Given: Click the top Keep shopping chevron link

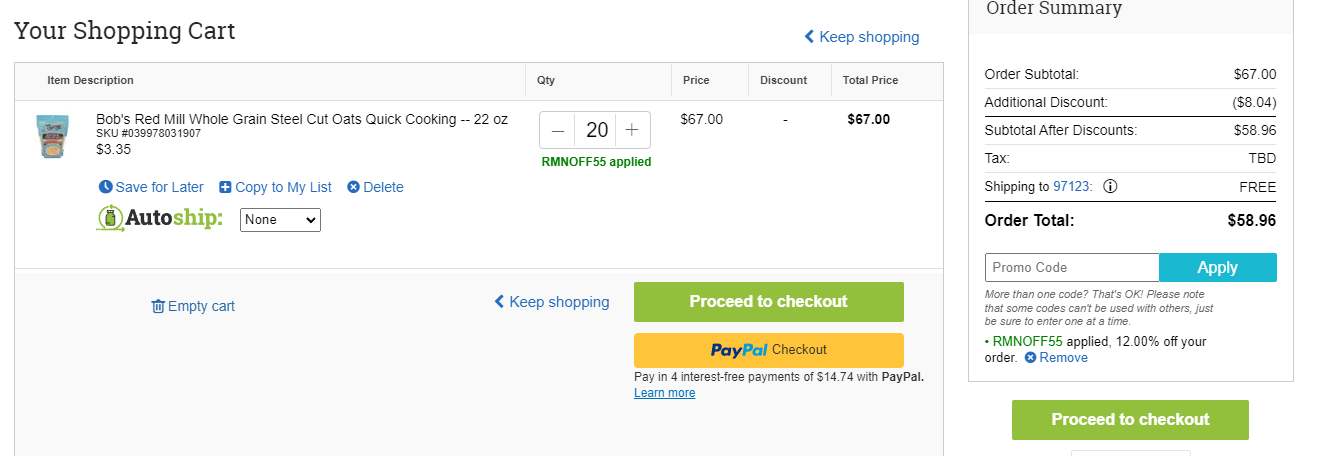Looking at the screenshot, I should point(862,37).
